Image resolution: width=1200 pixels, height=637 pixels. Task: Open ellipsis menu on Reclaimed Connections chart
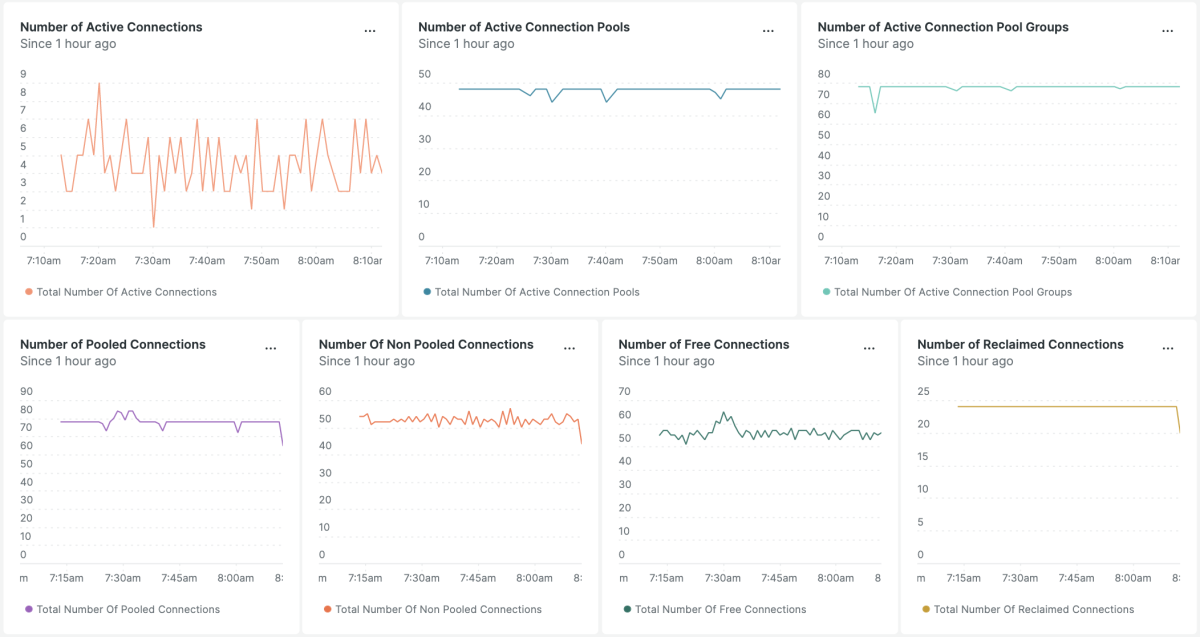1167,348
